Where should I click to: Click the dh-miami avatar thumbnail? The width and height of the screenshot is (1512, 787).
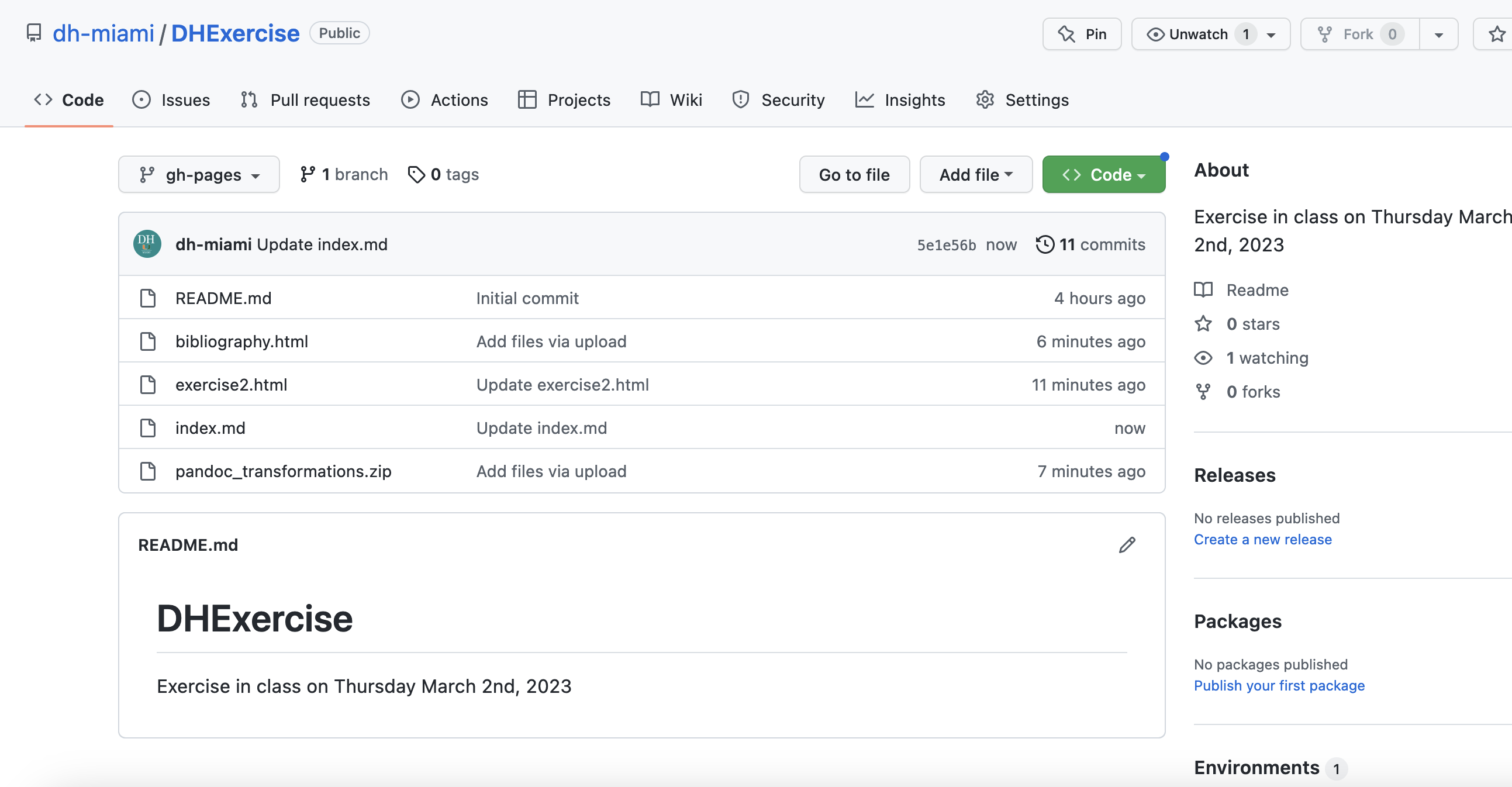tap(147, 244)
